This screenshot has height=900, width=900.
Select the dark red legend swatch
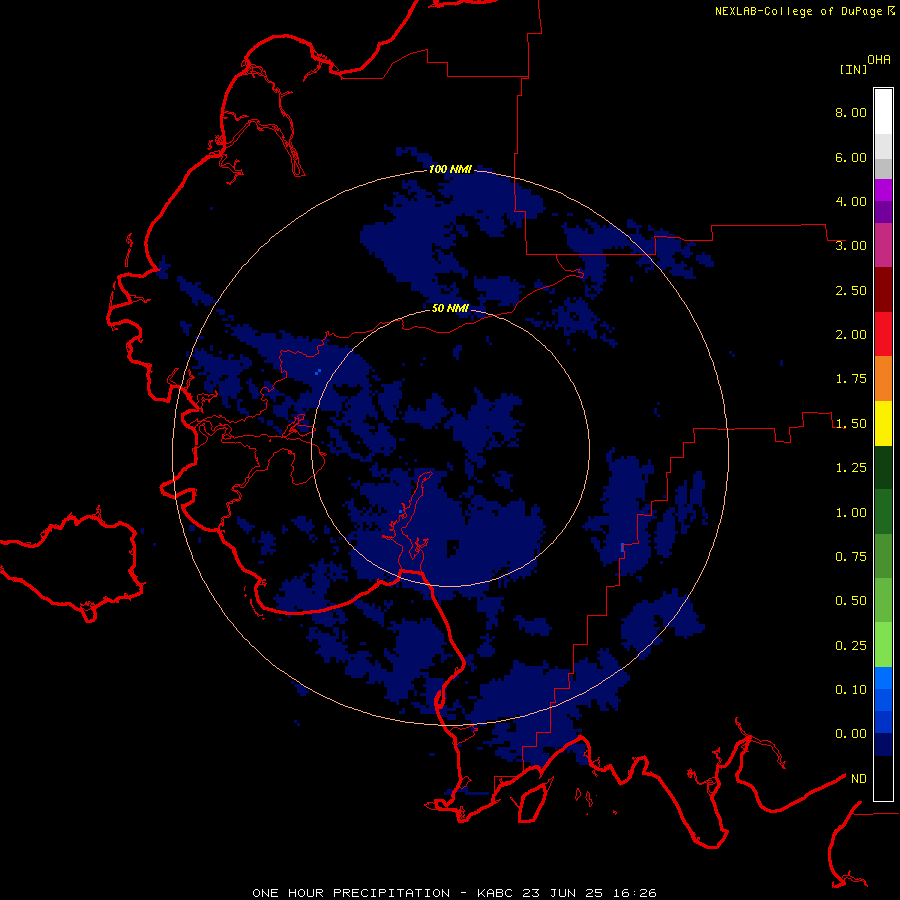click(883, 290)
